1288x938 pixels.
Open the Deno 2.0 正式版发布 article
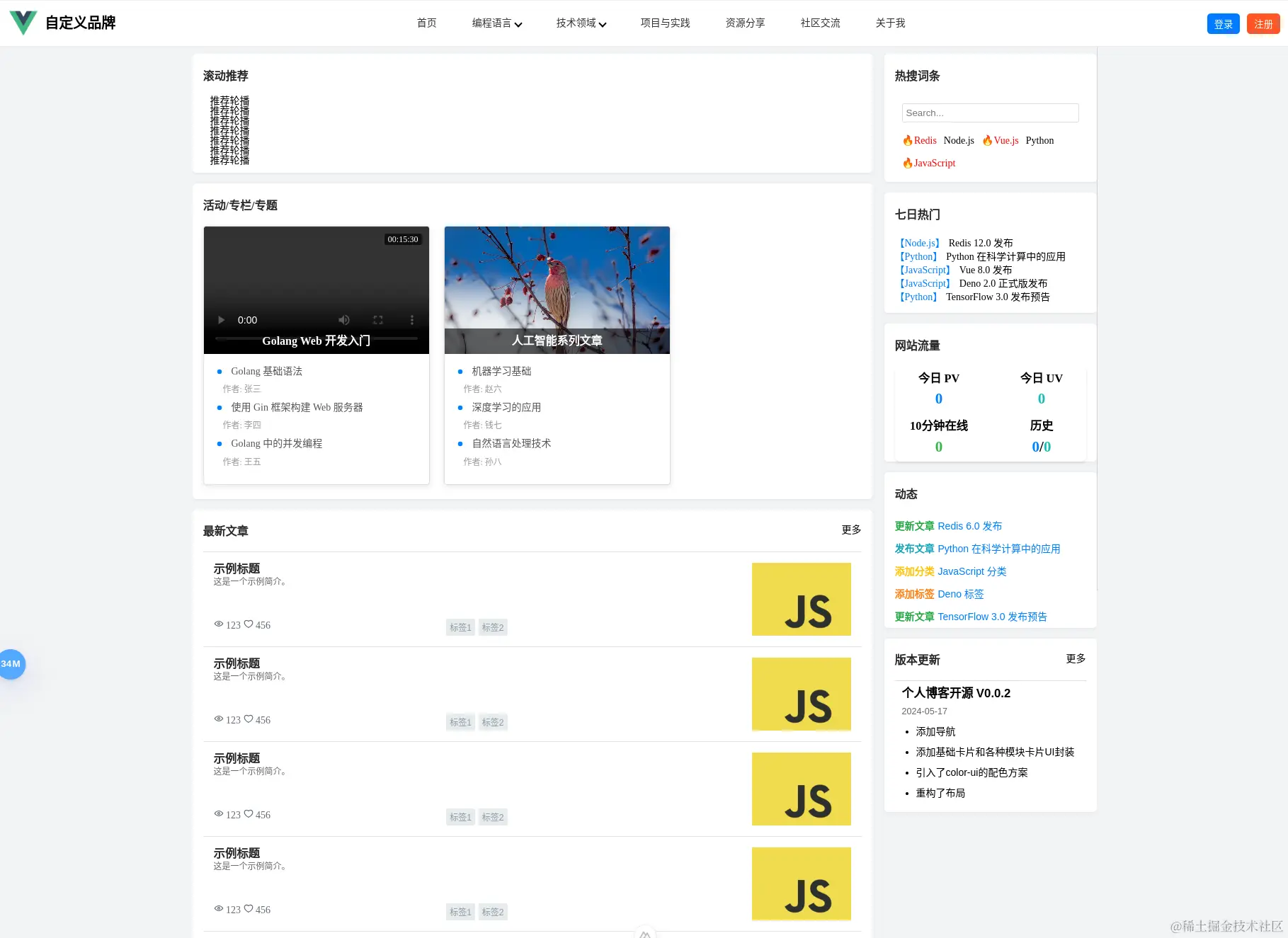pos(1003,283)
